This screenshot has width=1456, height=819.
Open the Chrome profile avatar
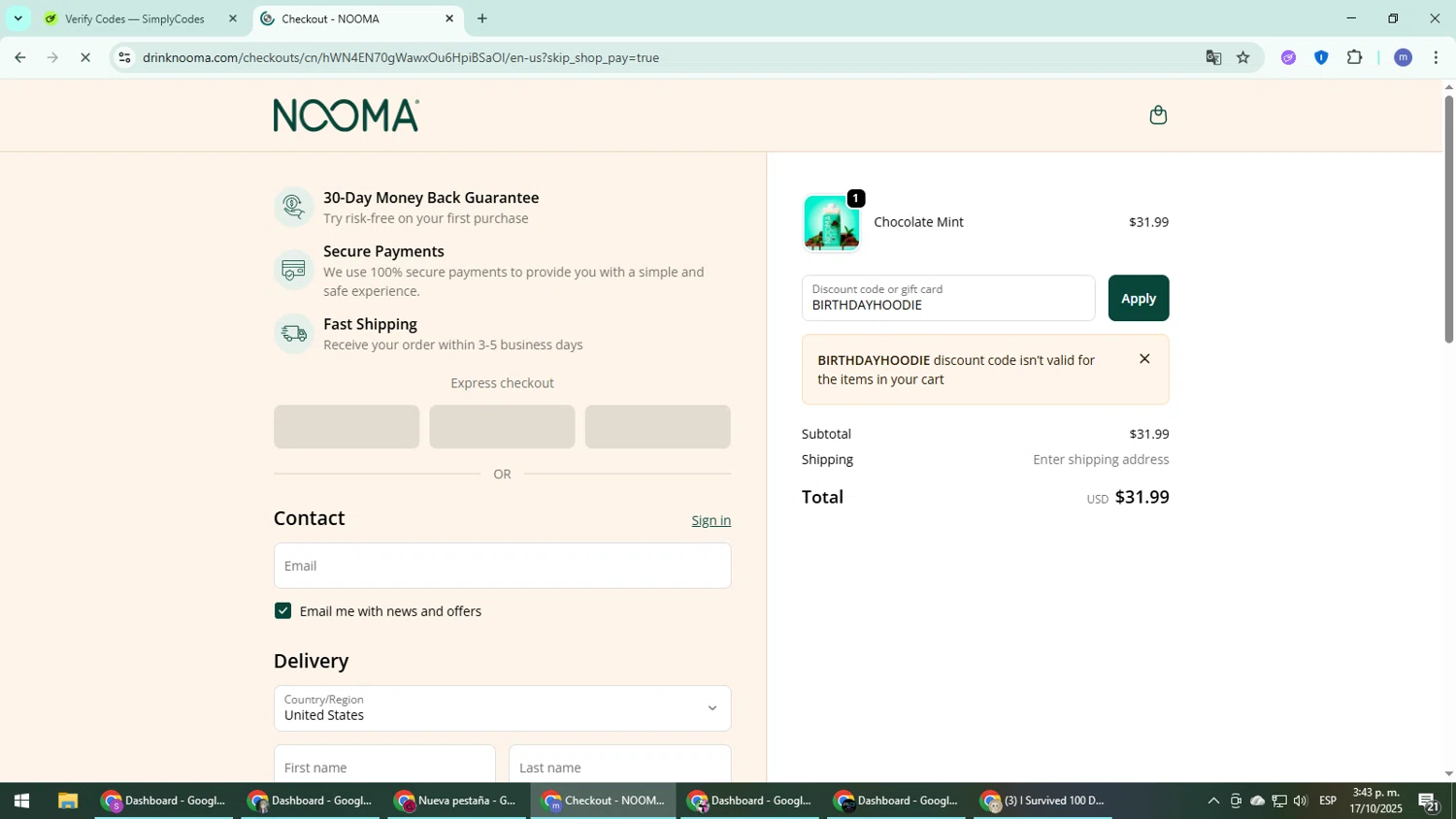coord(1403,57)
